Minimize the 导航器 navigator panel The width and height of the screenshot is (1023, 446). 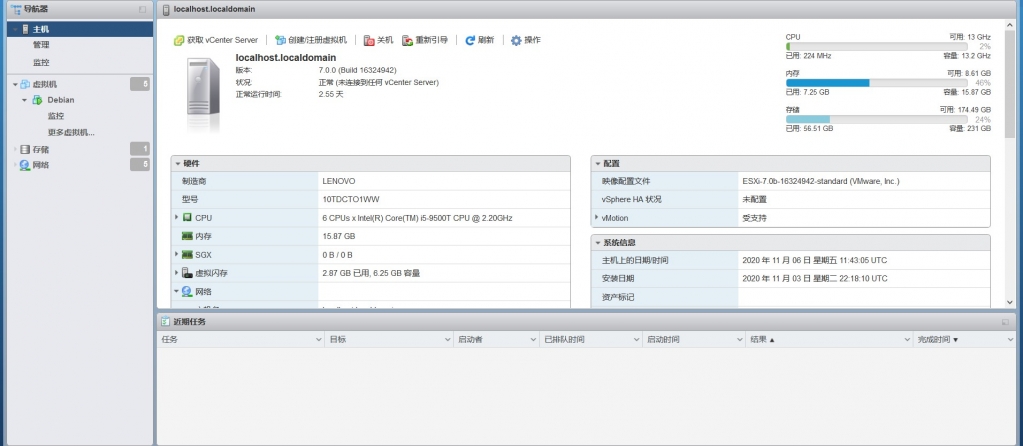[143, 9]
